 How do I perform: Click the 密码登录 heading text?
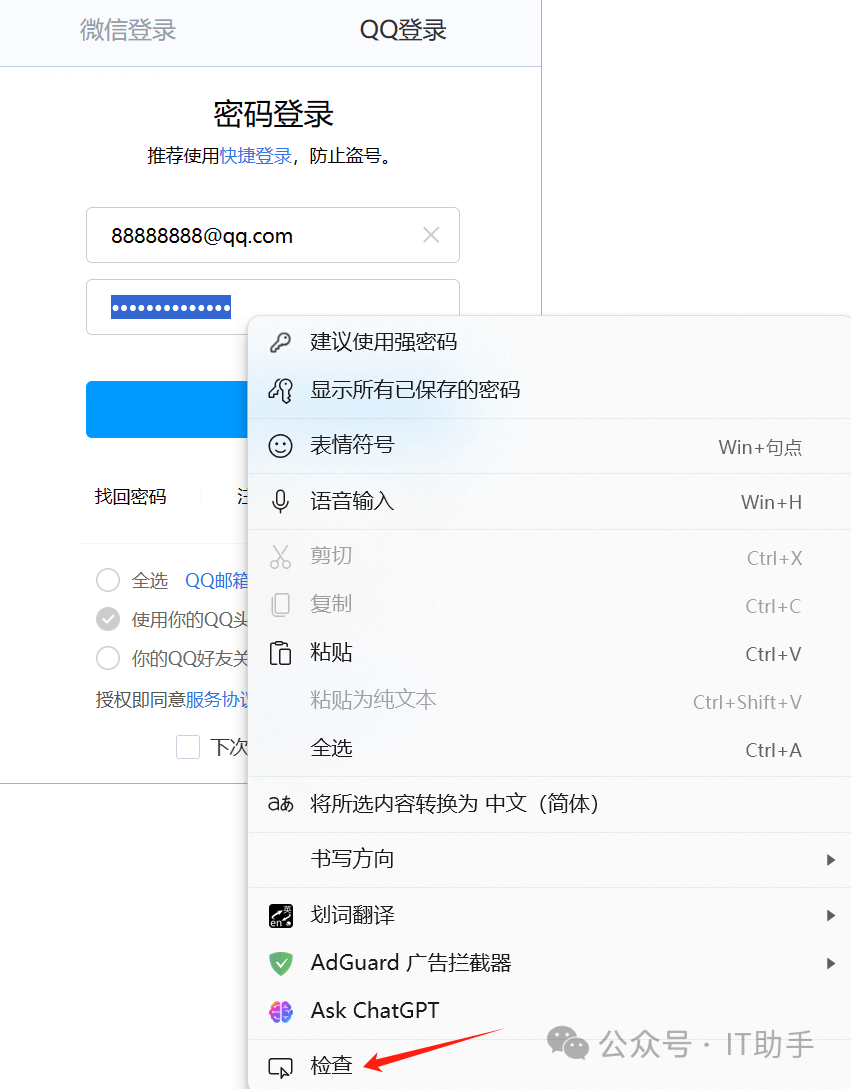point(273,114)
